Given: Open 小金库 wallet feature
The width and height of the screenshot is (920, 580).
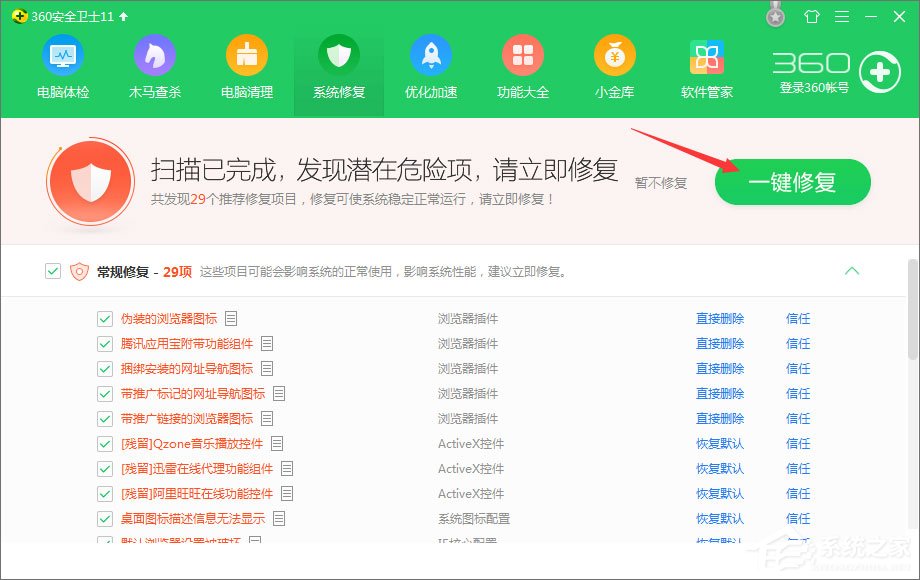Looking at the screenshot, I should pyautogui.click(x=614, y=67).
